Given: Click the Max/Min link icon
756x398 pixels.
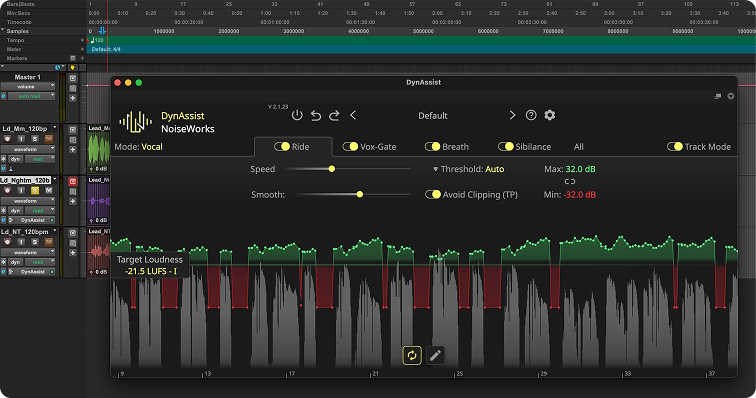Looking at the screenshot, I should coord(570,182).
